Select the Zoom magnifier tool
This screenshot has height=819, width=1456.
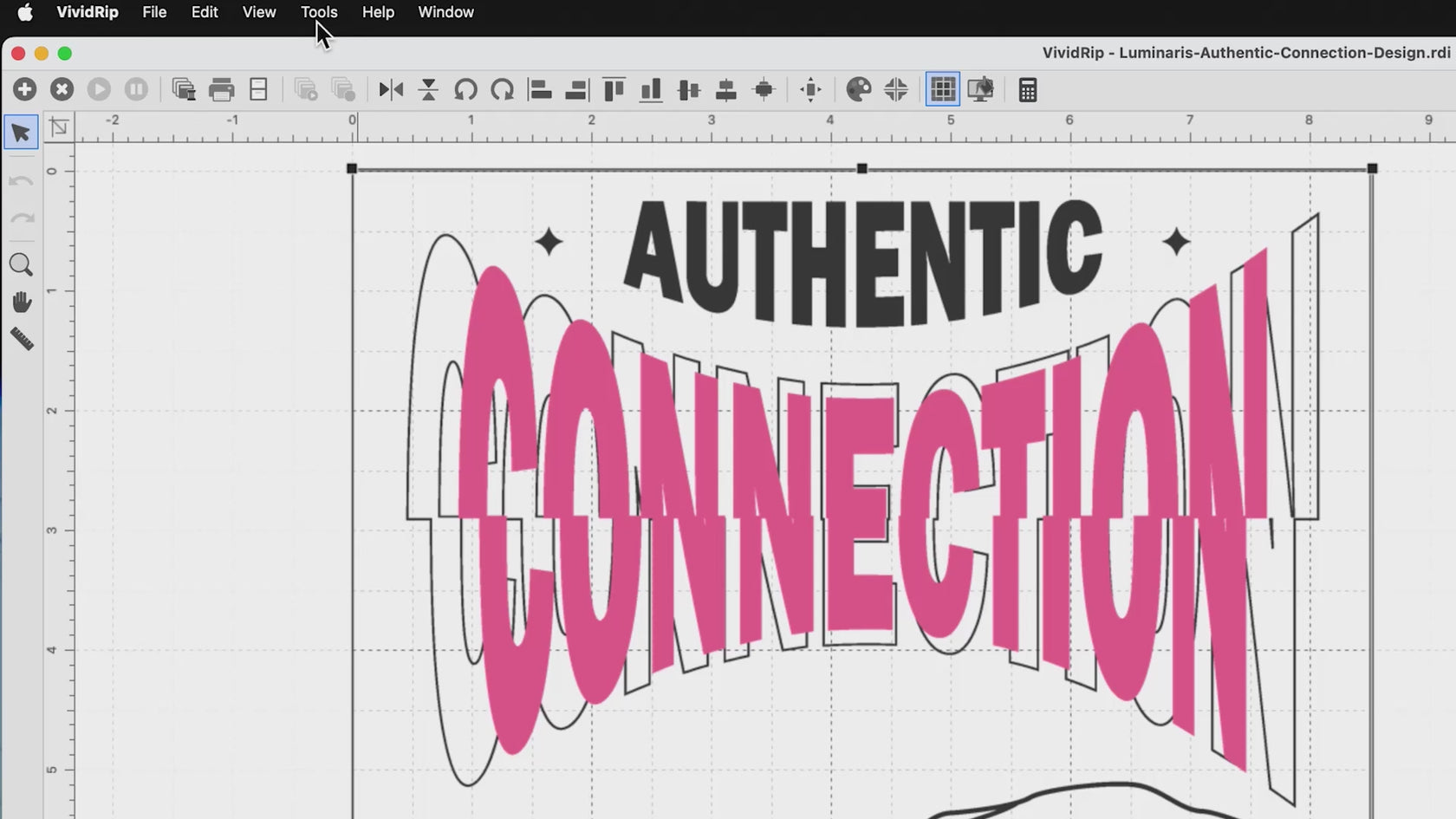pos(21,265)
